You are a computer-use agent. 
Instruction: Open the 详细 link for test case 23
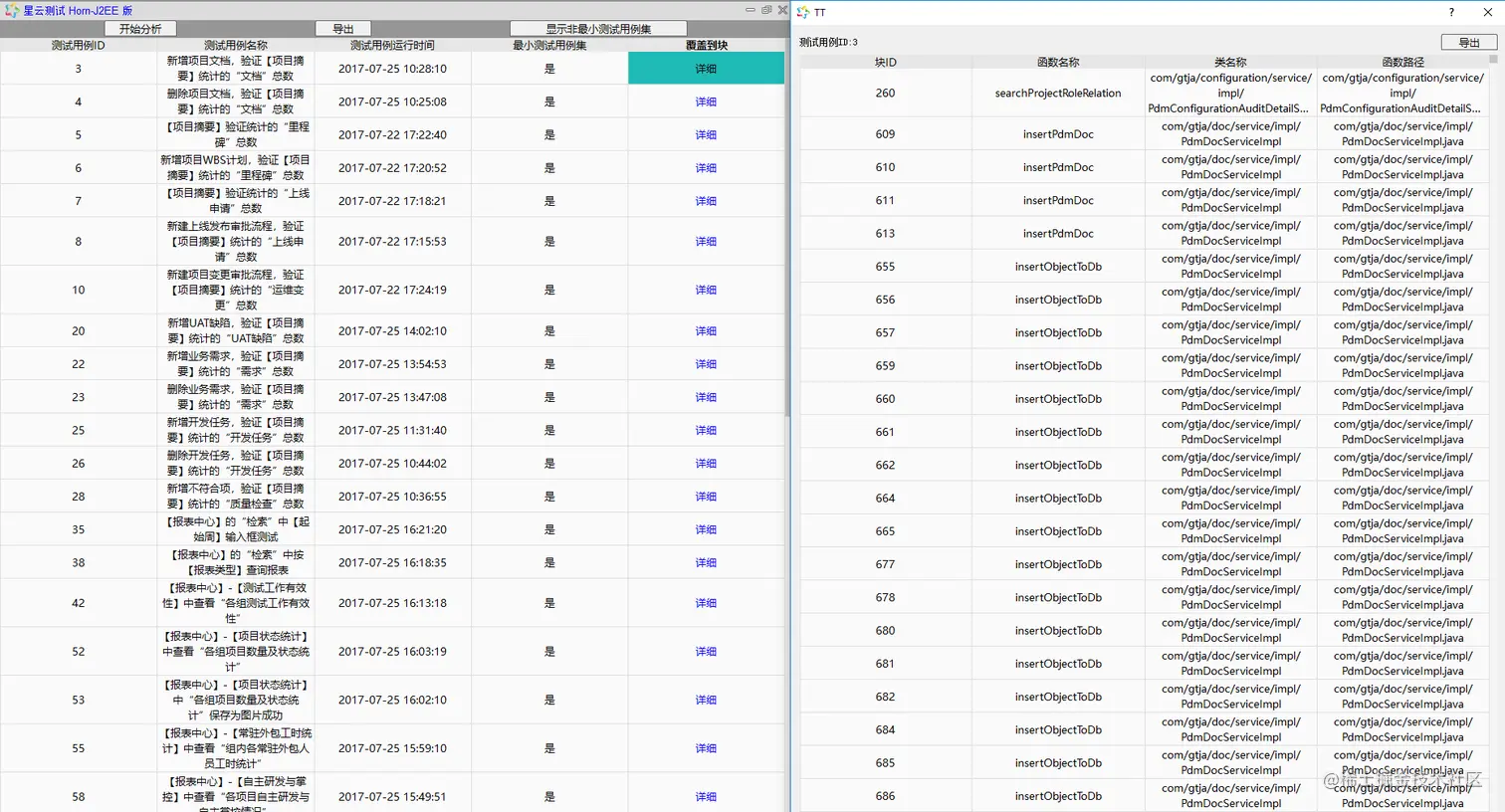[x=706, y=397]
